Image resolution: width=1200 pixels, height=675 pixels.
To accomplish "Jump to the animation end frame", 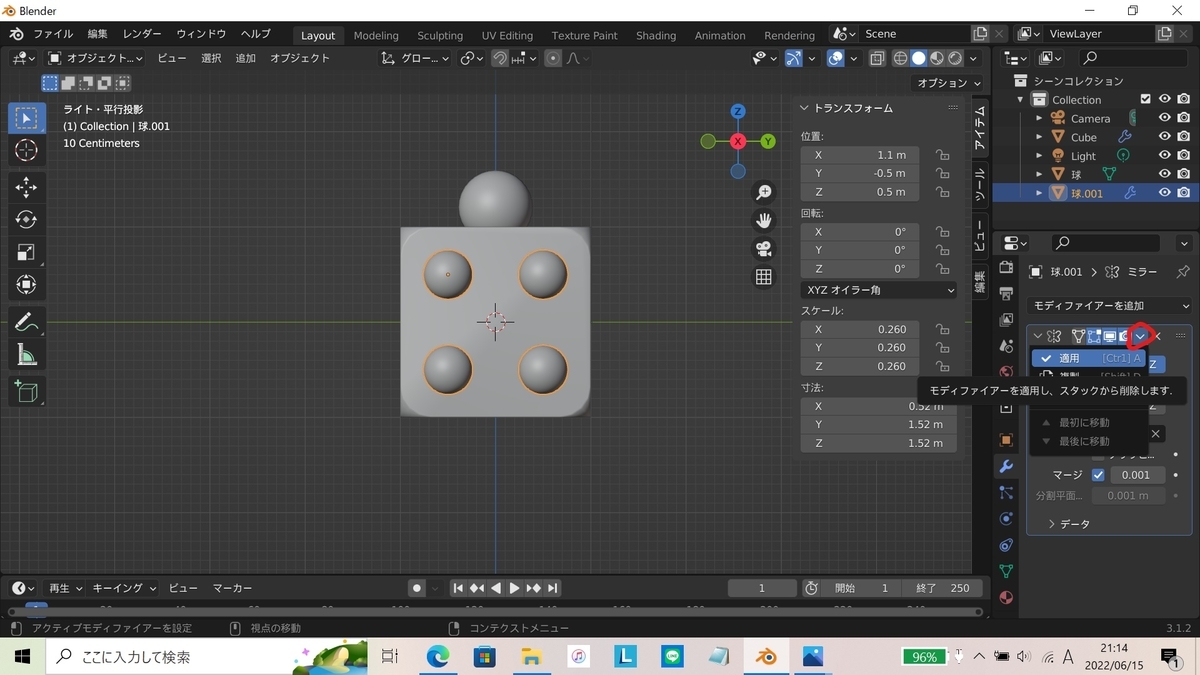I will point(553,588).
